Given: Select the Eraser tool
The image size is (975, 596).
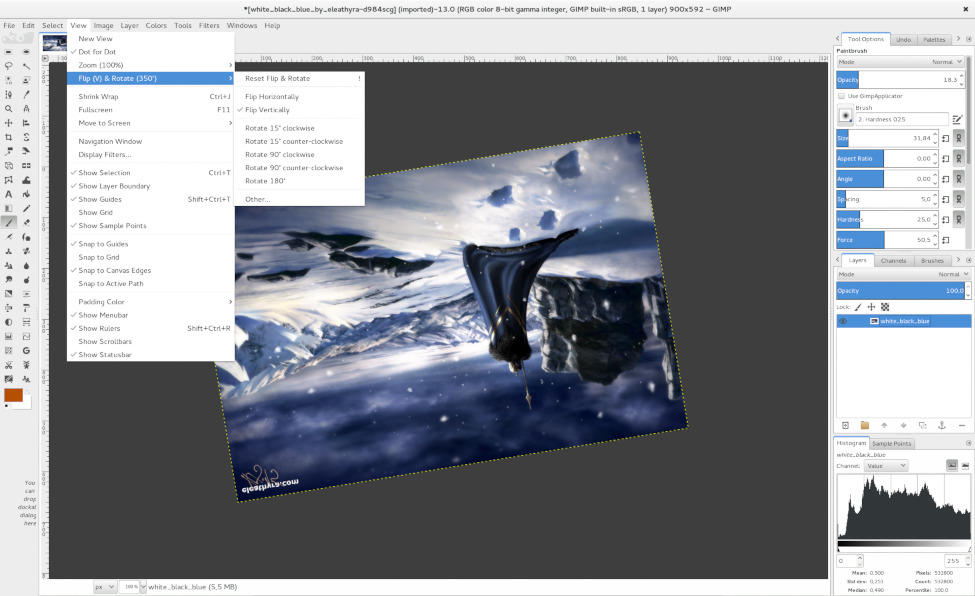Looking at the screenshot, I should [x=25, y=222].
